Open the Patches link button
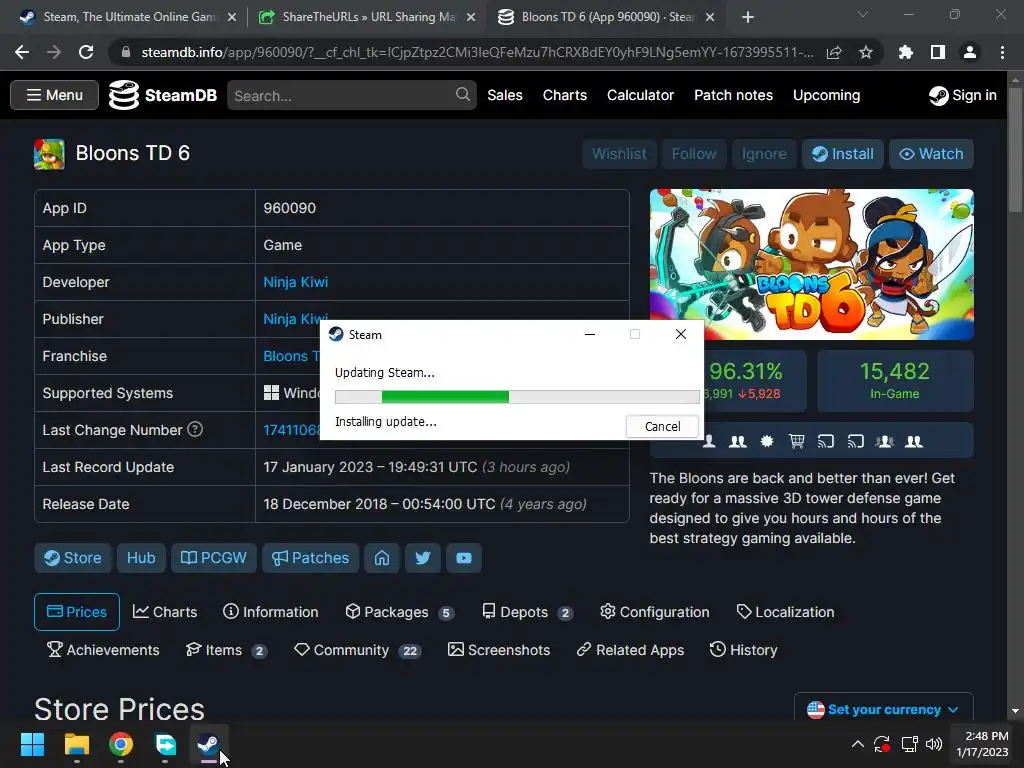Viewport: 1024px width, 768px height. [x=310, y=558]
